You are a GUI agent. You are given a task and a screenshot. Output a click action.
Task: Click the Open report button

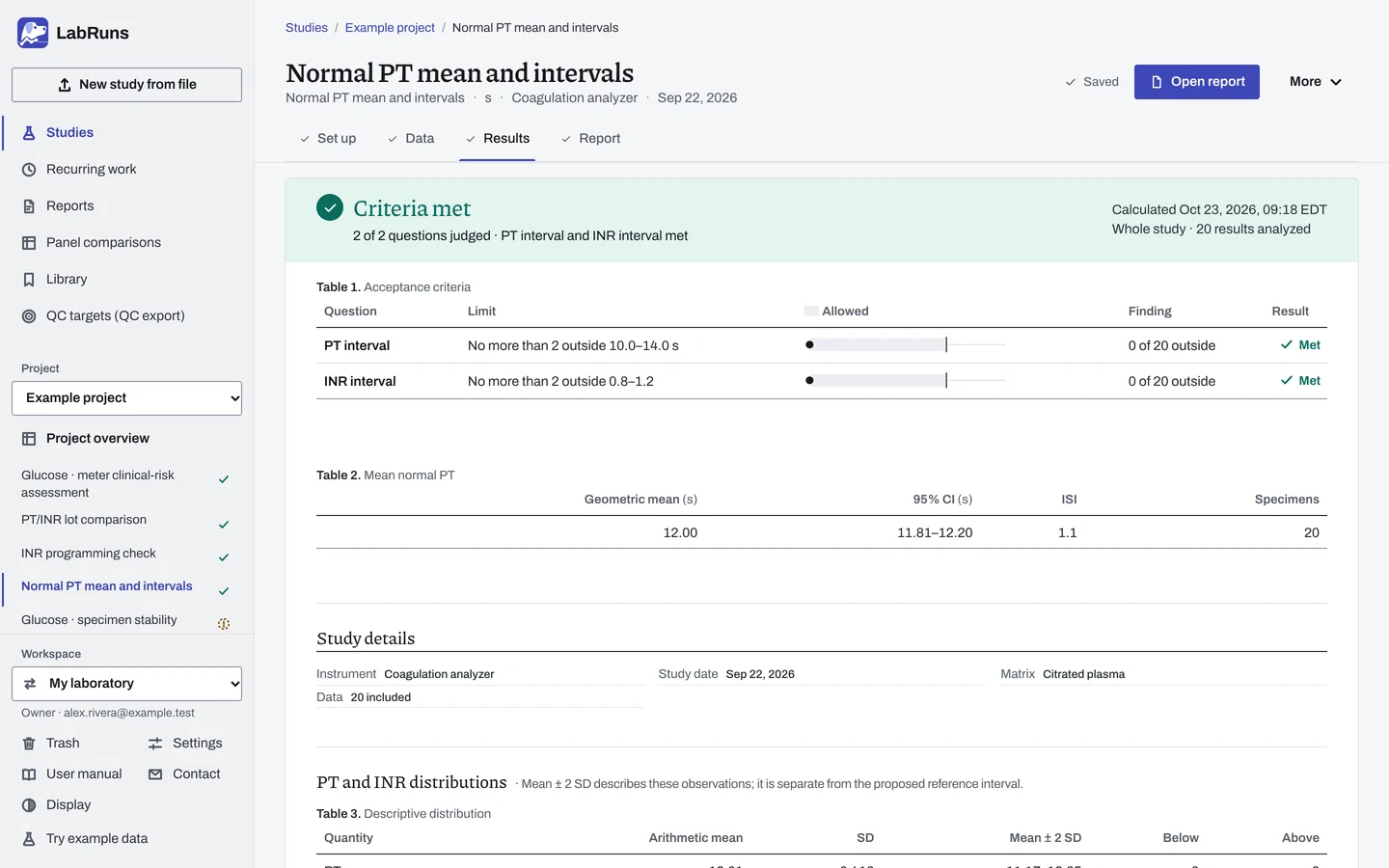(1197, 82)
